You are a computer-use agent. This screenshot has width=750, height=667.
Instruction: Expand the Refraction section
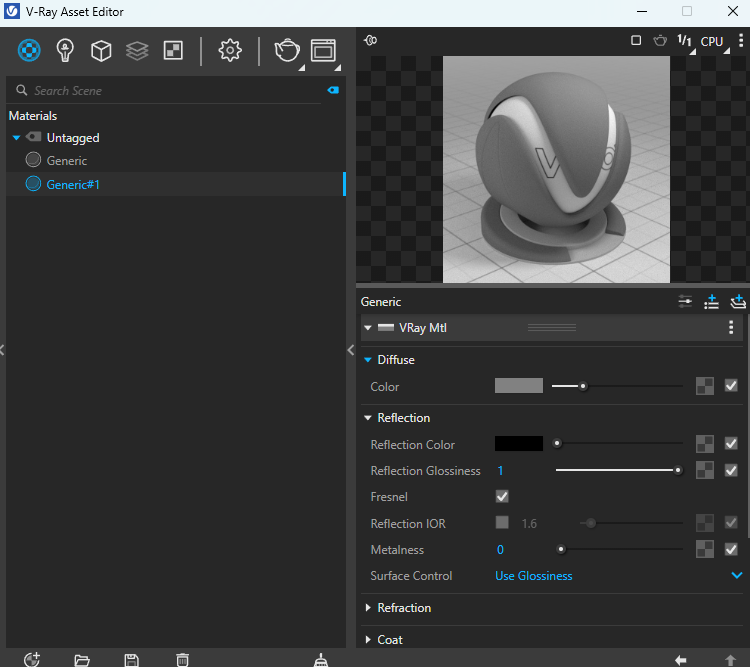[404, 608]
